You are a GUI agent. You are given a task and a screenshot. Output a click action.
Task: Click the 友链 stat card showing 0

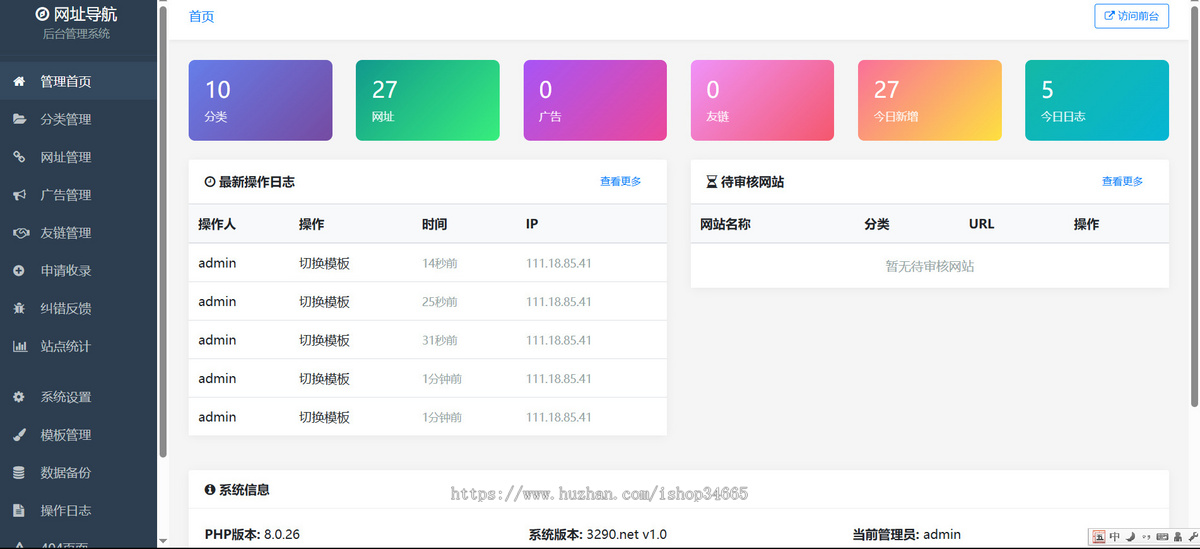(762, 100)
